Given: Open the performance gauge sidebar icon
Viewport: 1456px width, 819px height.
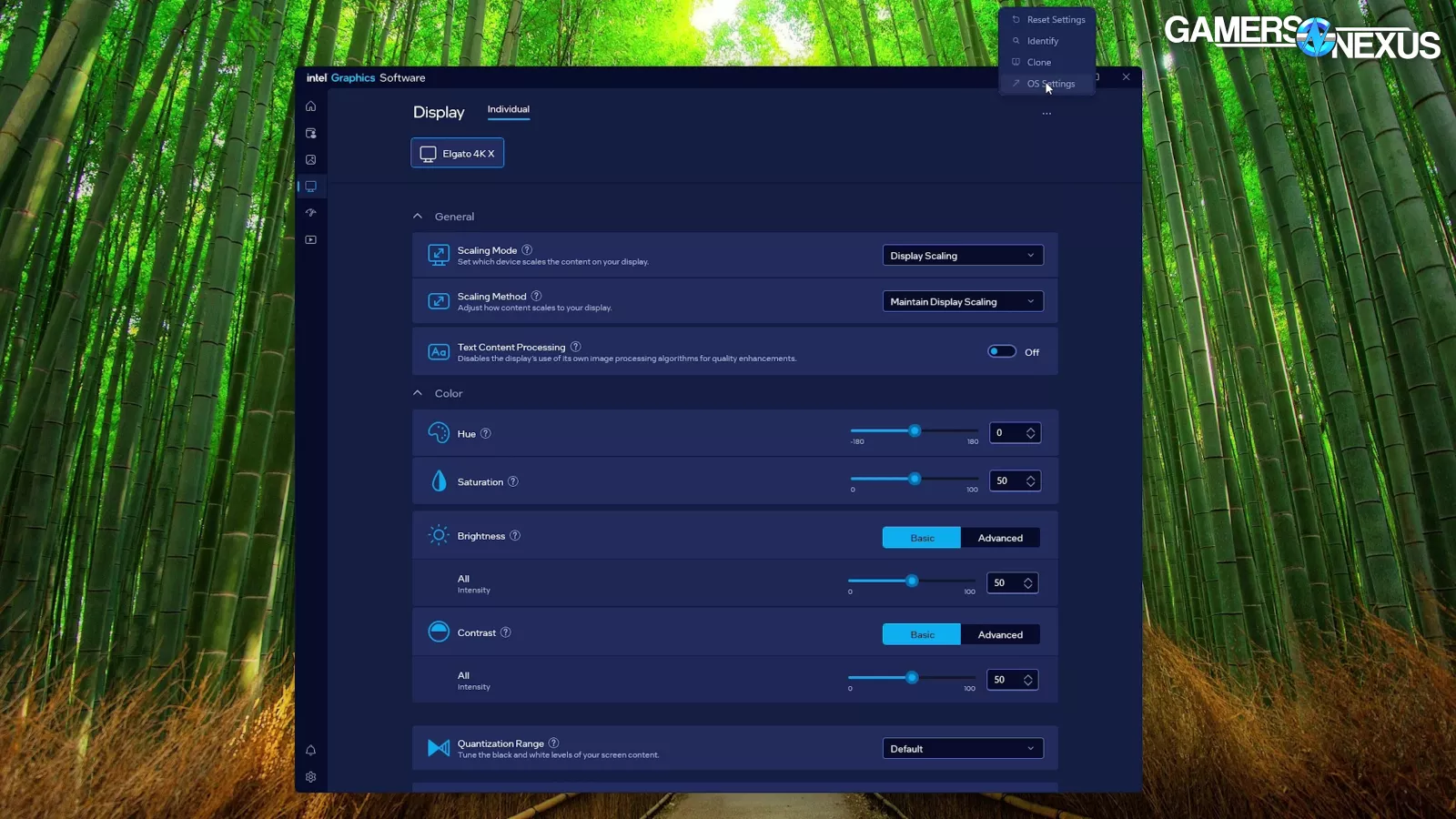Looking at the screenshot, I should point(310,213).
